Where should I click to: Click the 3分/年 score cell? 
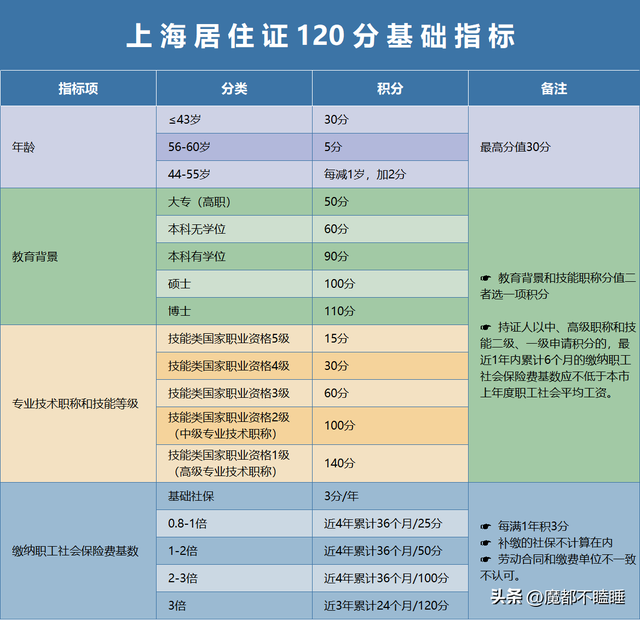(390, 496)
